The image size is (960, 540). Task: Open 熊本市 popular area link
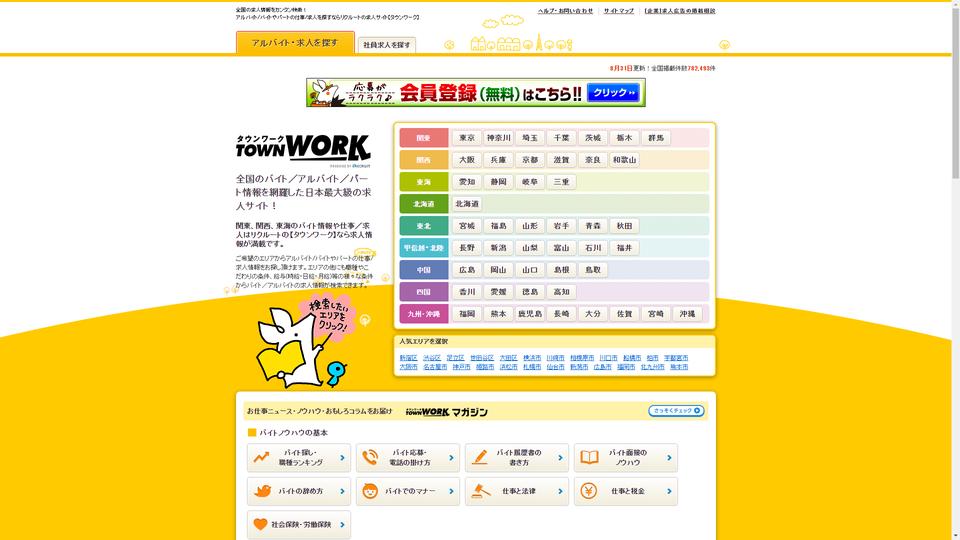point(679,367)
